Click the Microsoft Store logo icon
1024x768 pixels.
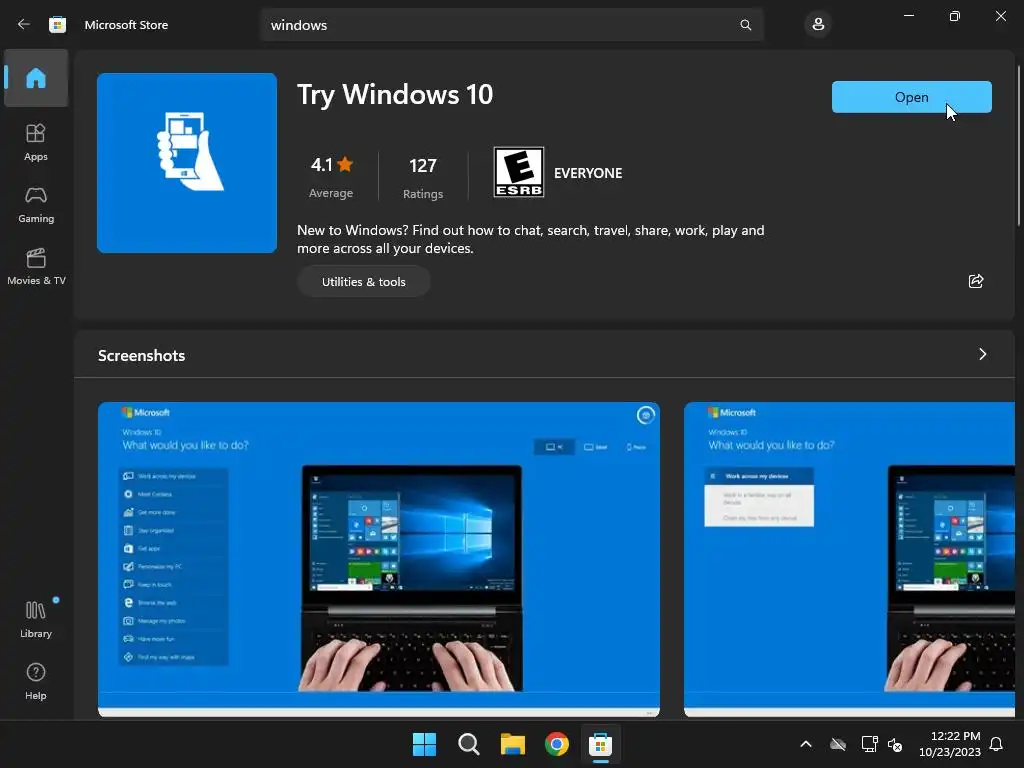(x=57, y=25)
